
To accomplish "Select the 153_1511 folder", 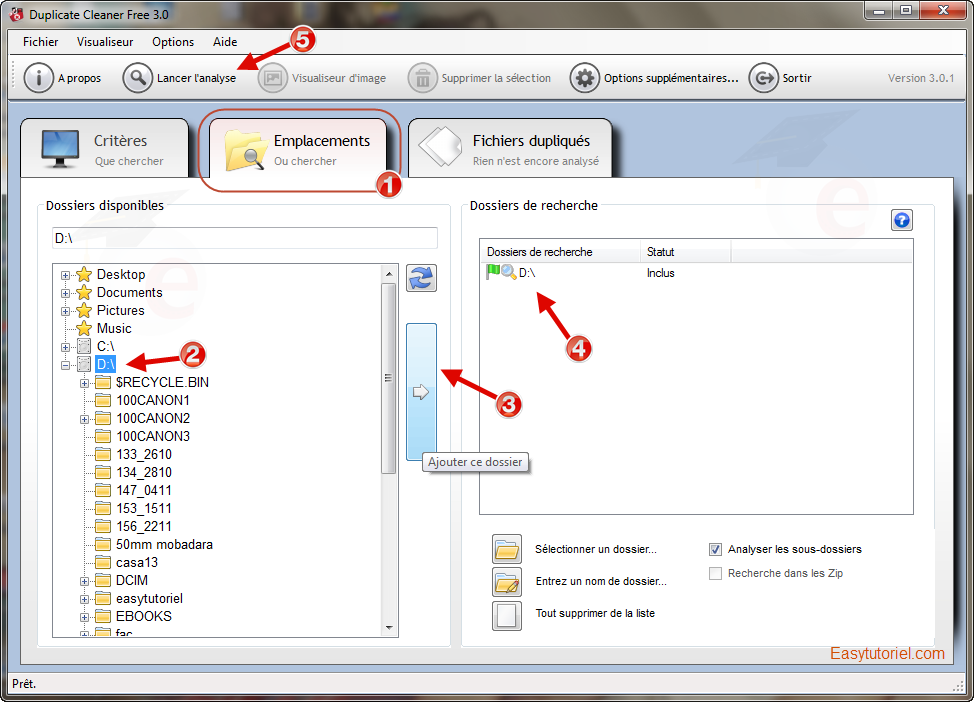I will 144,508.
